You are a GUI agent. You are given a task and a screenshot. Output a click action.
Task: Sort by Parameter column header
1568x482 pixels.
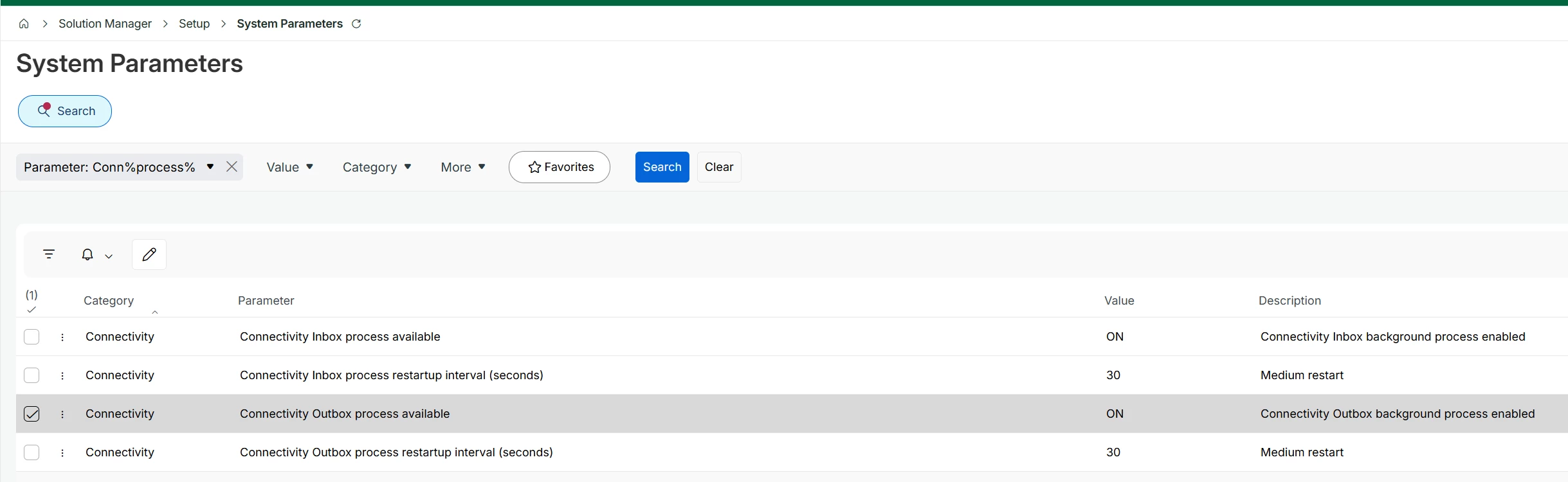point(266,301)
